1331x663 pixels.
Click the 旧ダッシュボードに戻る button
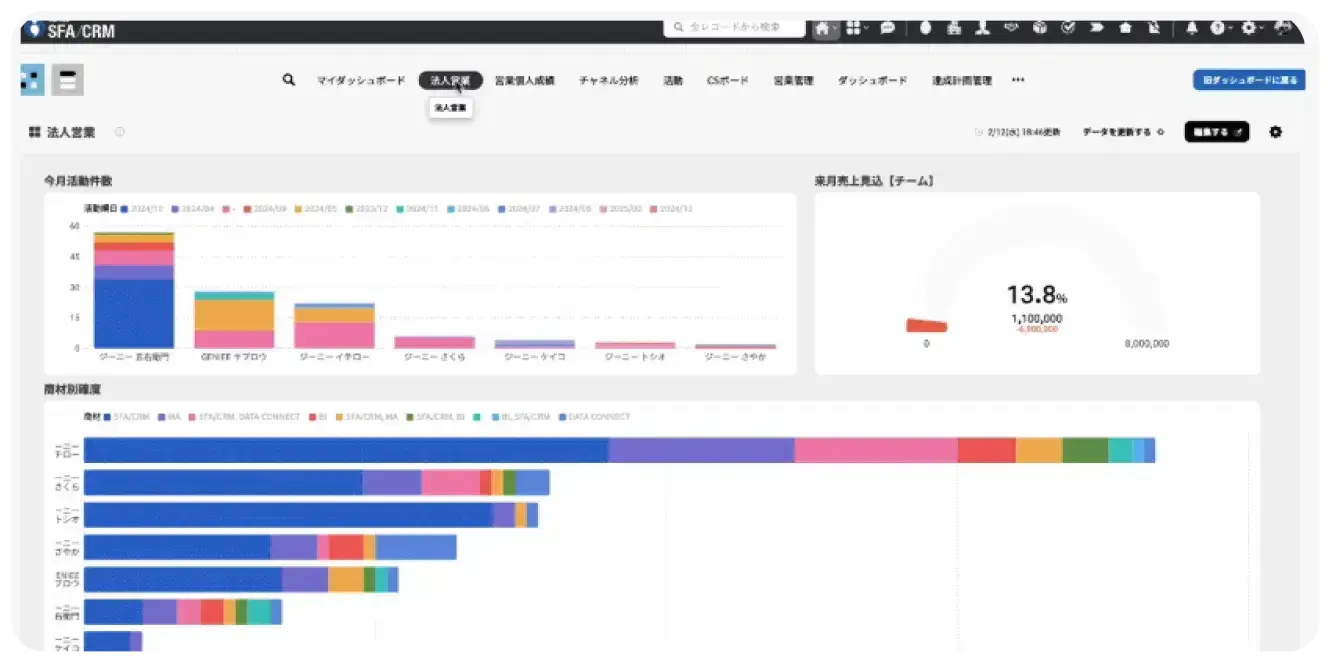tap(1248, 80)
